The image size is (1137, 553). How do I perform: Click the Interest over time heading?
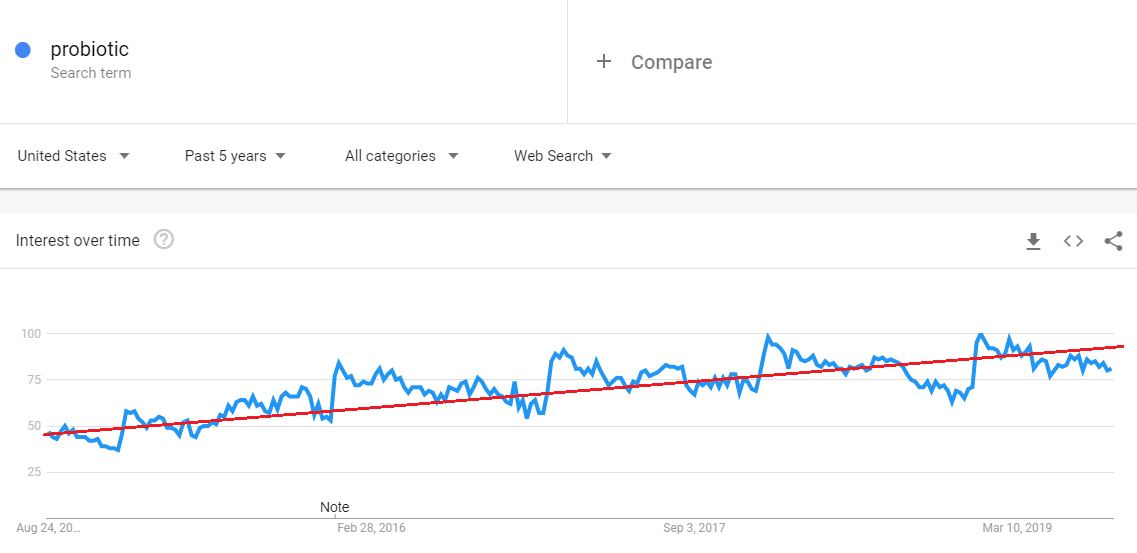[x=78, y=241]
